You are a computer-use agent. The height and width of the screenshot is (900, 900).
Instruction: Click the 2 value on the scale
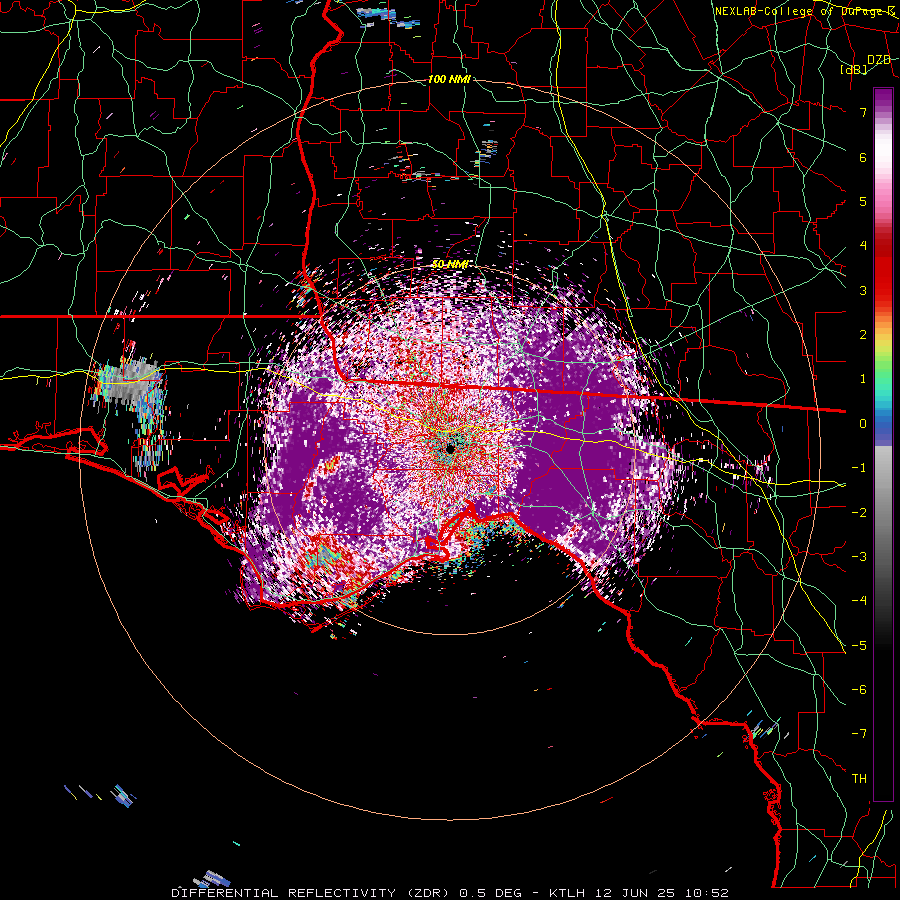863,335
